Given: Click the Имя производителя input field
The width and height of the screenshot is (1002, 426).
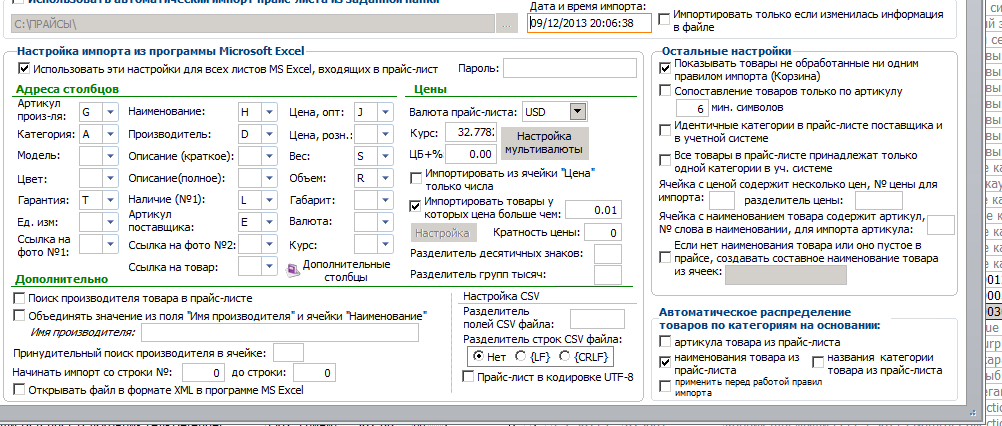Looking at the screenshot, I should [x=280, y=333].
